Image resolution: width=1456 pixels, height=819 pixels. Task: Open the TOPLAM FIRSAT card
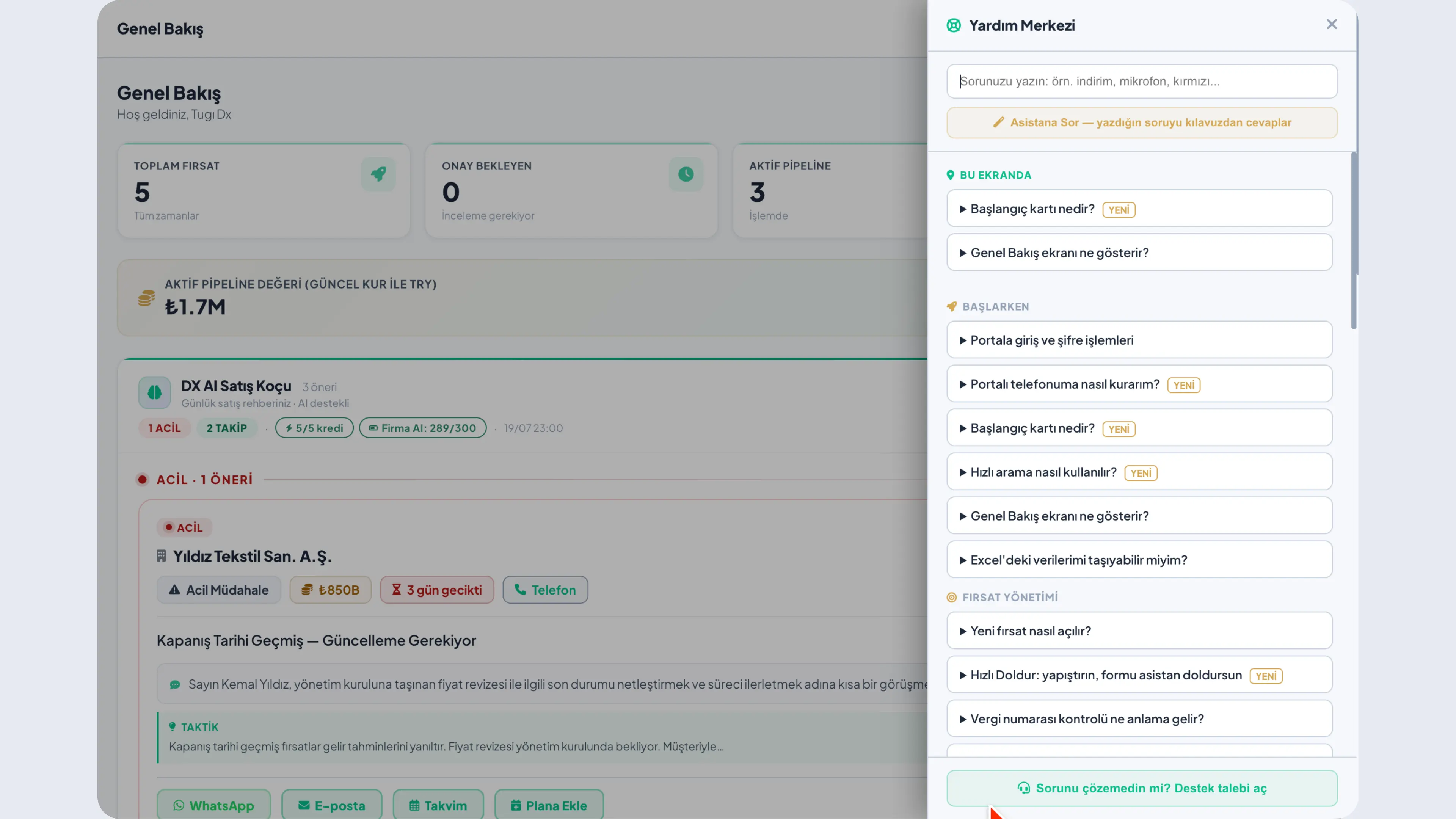tap(264, 190)
